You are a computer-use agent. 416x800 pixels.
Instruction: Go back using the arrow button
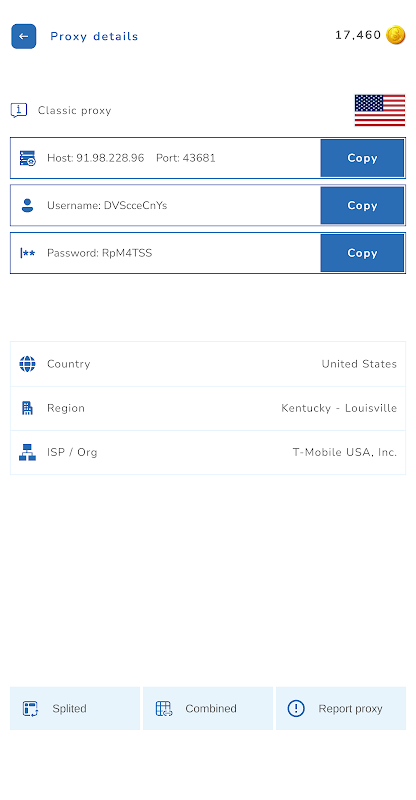click(x=23, y=36)
